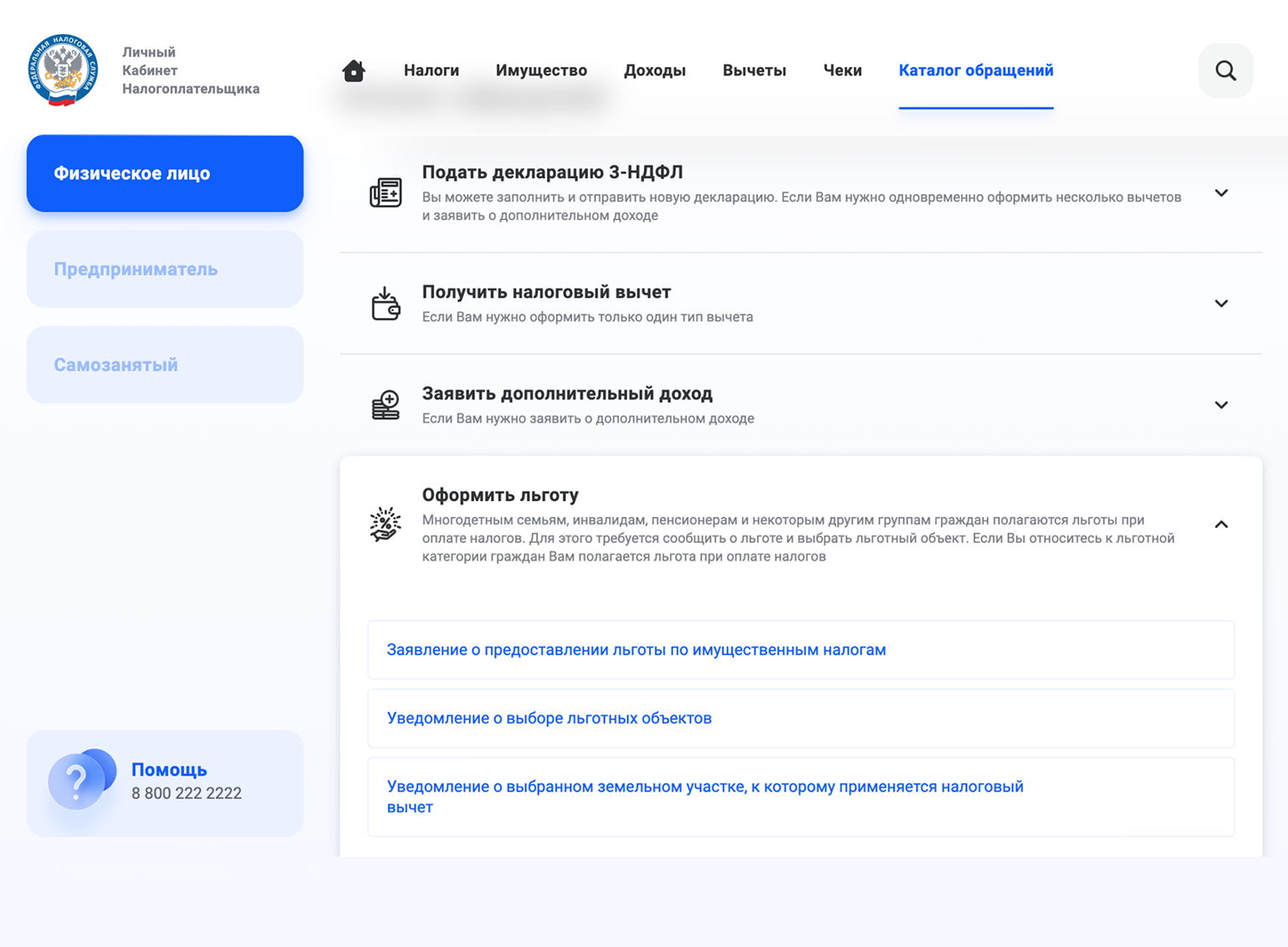Click the question mark help icon
The image size is (1288, 947).
81,779
